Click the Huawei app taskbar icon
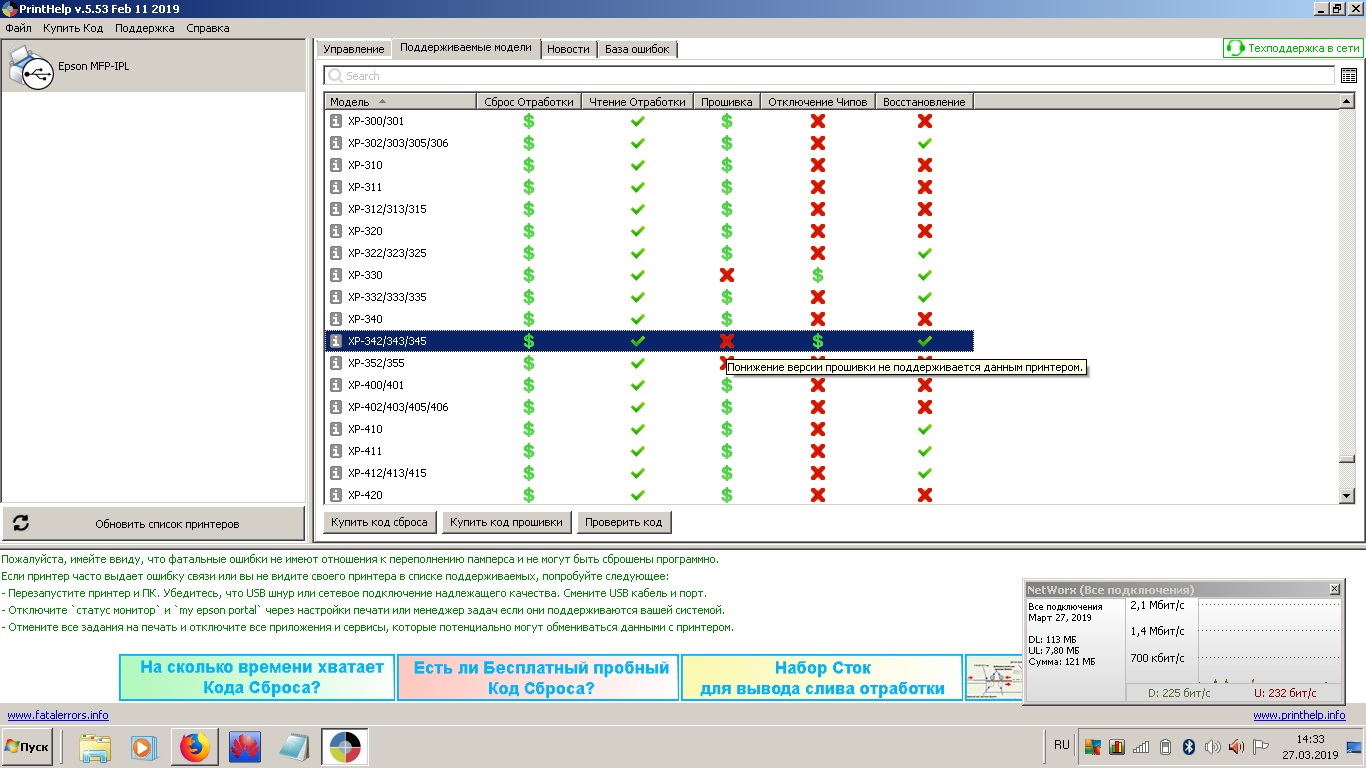 point(245,747)
